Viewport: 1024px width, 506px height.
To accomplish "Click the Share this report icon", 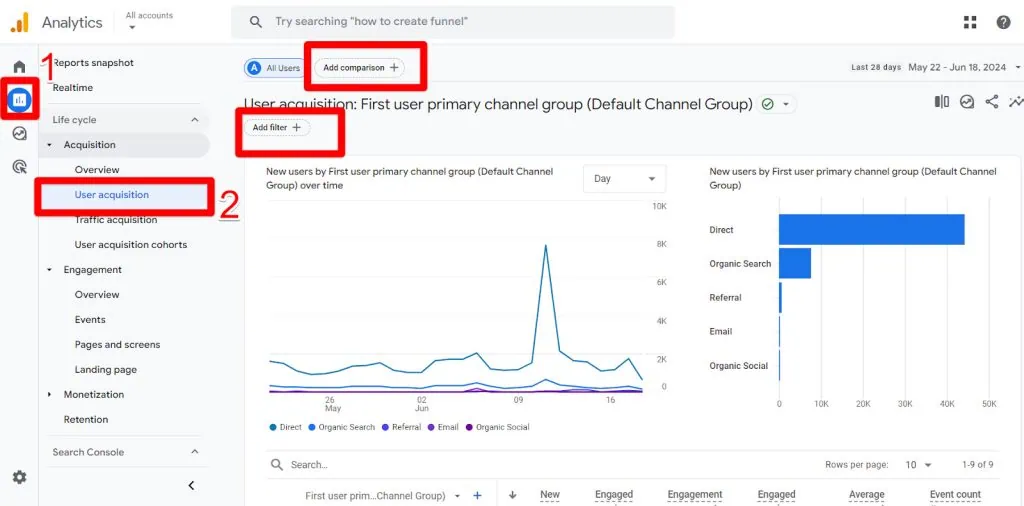I will [992, 102].
